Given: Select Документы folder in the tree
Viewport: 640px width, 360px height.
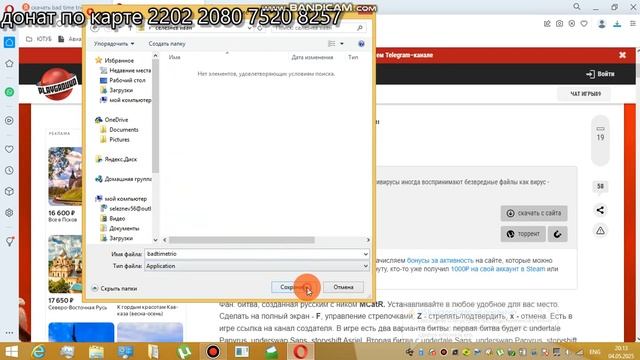Looking at the screenshot, I should [x=124, y=228].
